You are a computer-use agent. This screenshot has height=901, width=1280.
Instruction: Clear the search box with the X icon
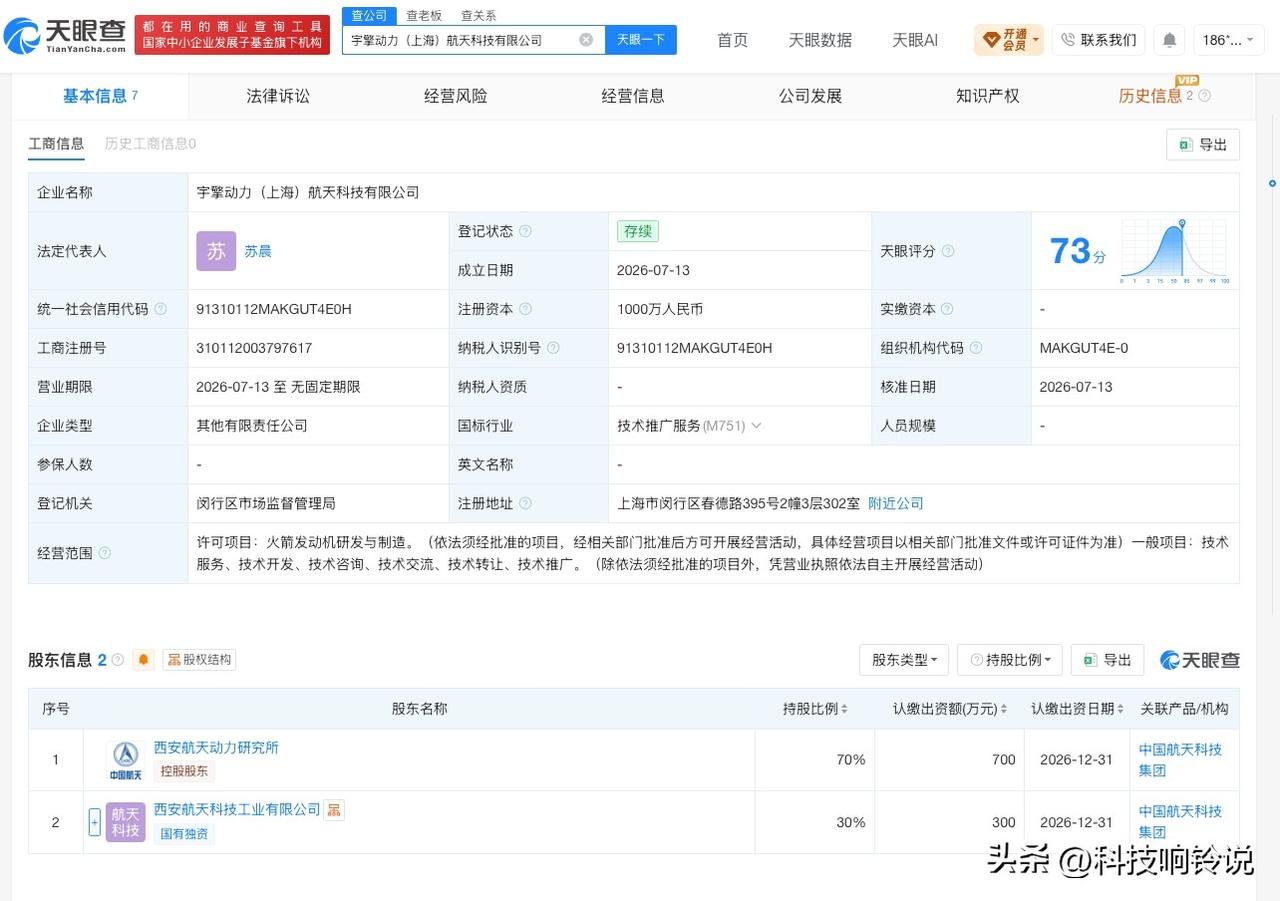coord(586,40)
